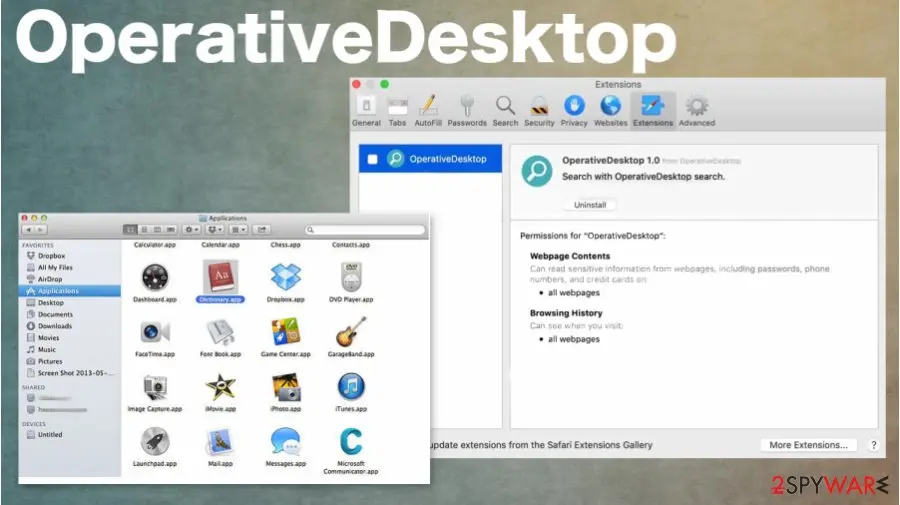Select the Microsoft Communicator.app icon
This screenshot has height=505, width=900.
(351, 442)
